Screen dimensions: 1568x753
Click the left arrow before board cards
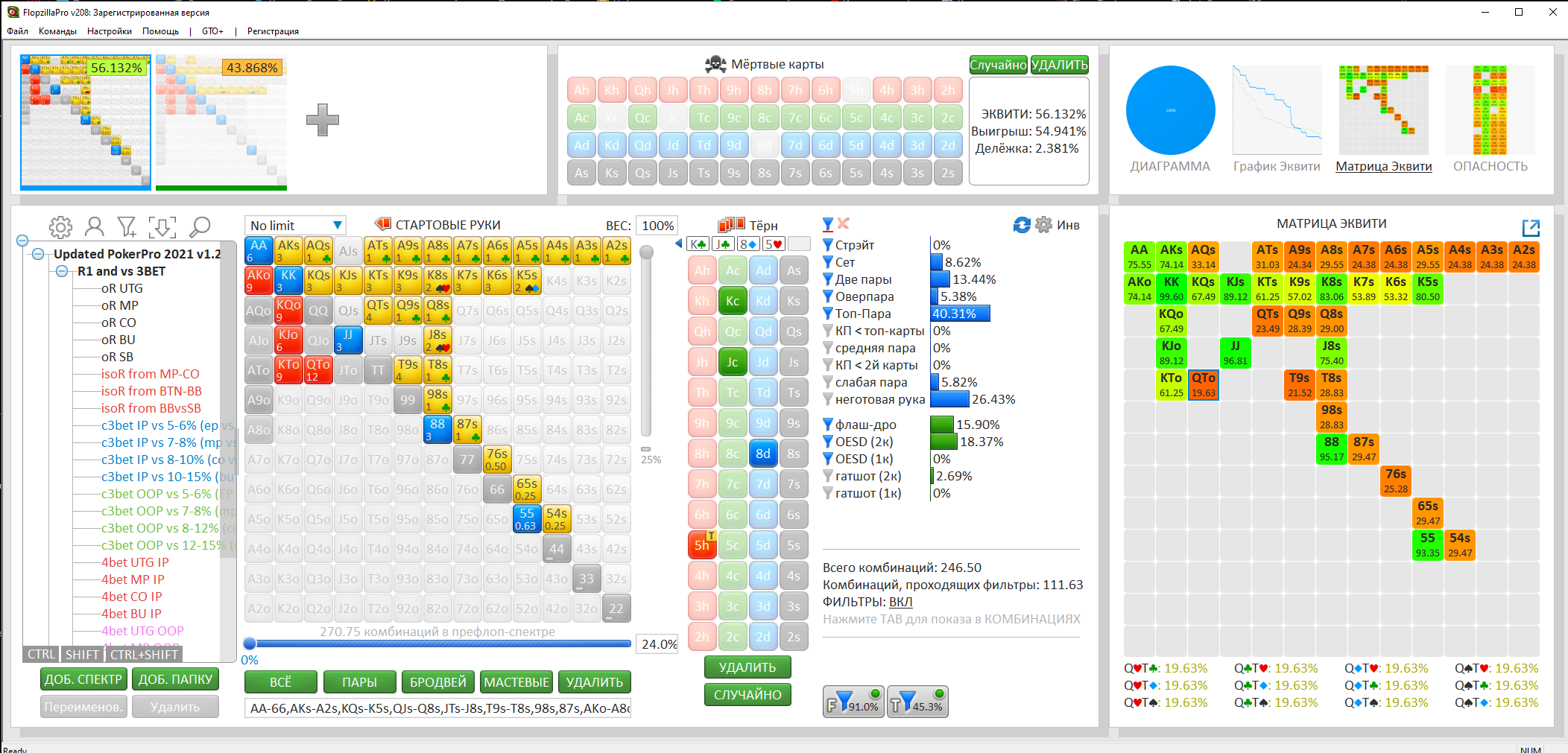click(x=679, y=244)
